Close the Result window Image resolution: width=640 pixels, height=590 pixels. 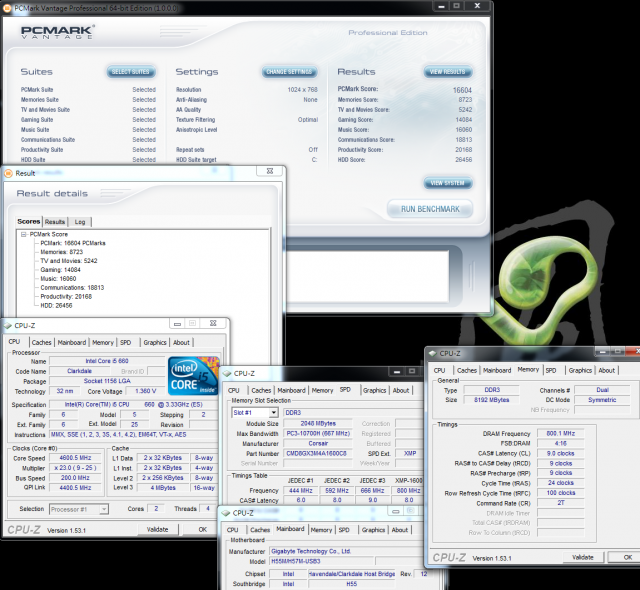269,171
